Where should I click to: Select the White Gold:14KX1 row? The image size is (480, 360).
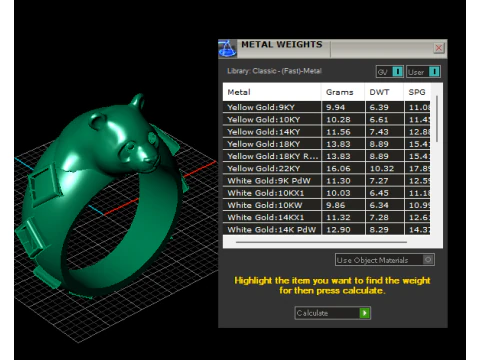pos(327,217)
